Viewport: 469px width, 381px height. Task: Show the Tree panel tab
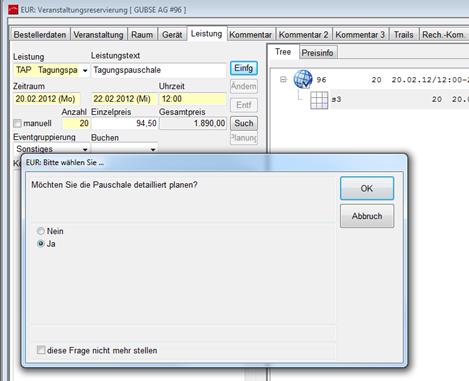[x=283, y=52]
